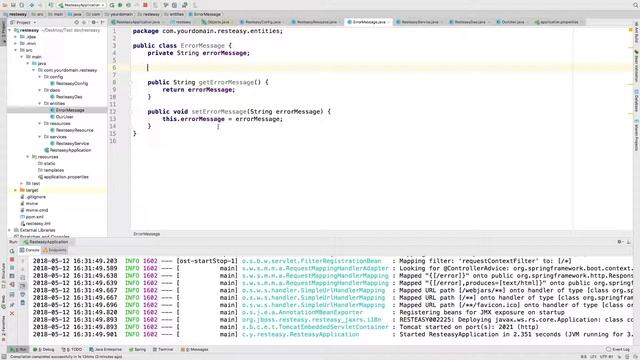Click the tool window toggle icon at the bottom-left corner
This screenshot has width=640, height=360.
pyautogui.click(x=3, y=357)
